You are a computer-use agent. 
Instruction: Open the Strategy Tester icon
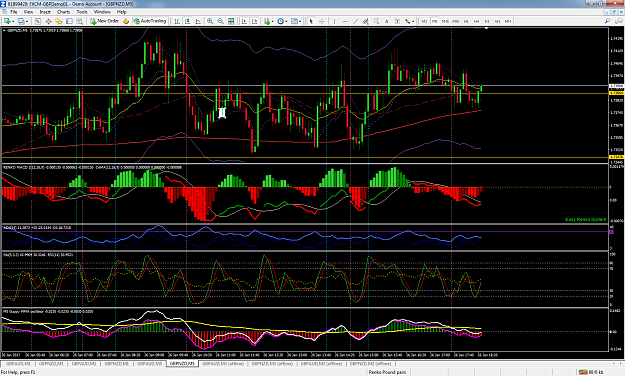point(80,21)
